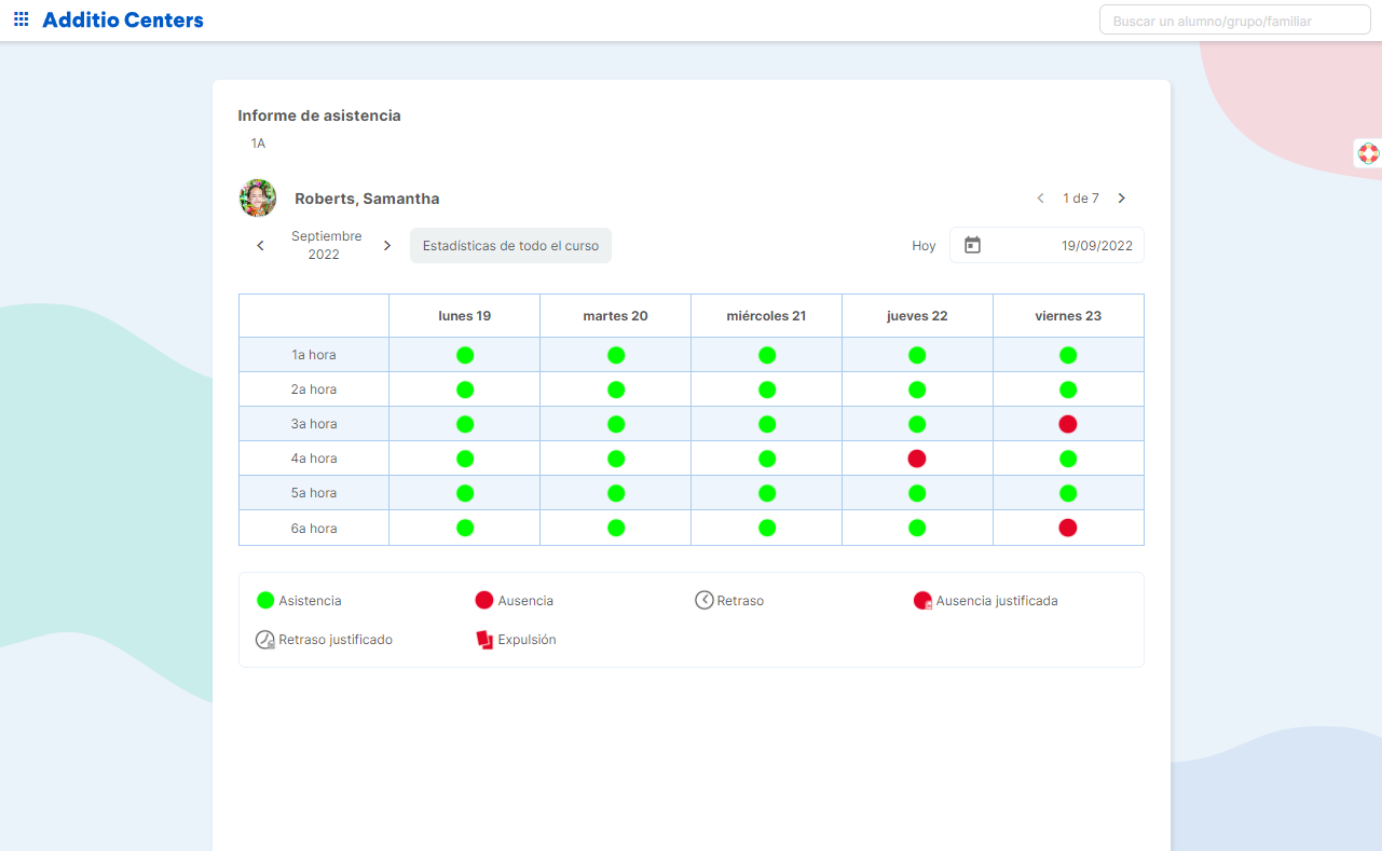Image resolution: width=1382 pixels, height=851 pixels.
Task: Click the green attendance dot on miércoles 1a hora
Action: coord(767,355)
